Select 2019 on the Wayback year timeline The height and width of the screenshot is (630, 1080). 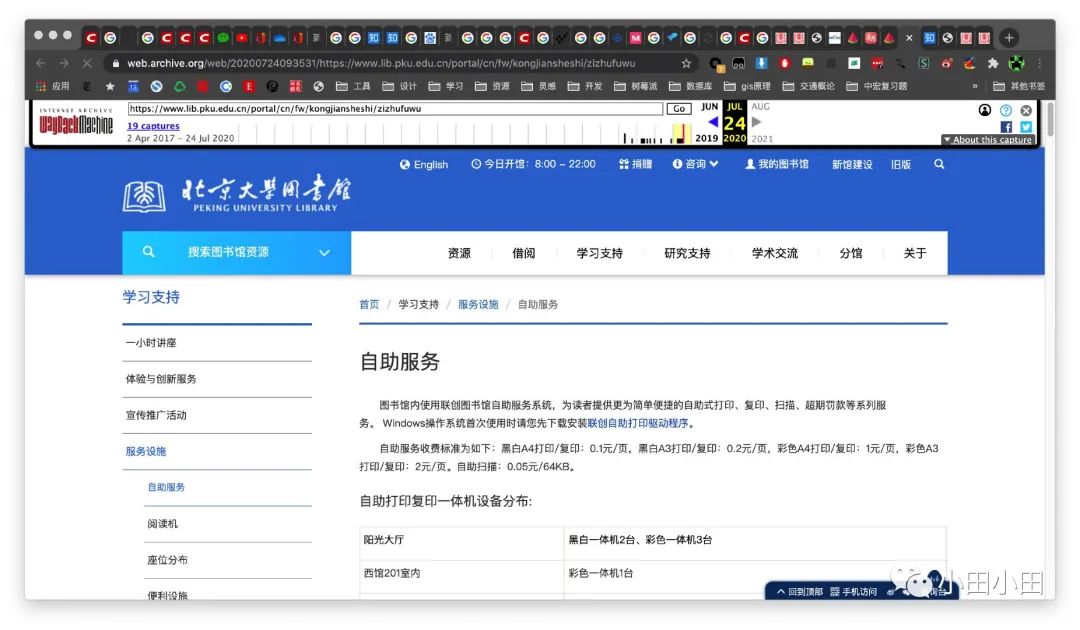(707, 138)
